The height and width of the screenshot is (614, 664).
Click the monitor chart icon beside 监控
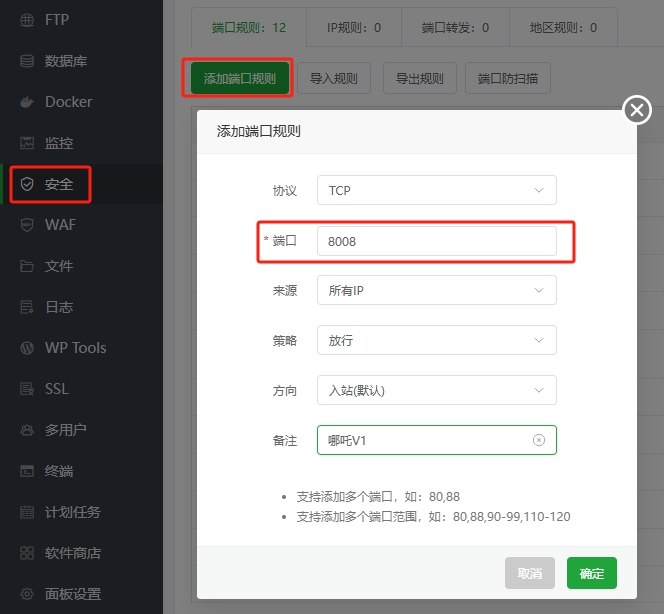pos(27,143)
